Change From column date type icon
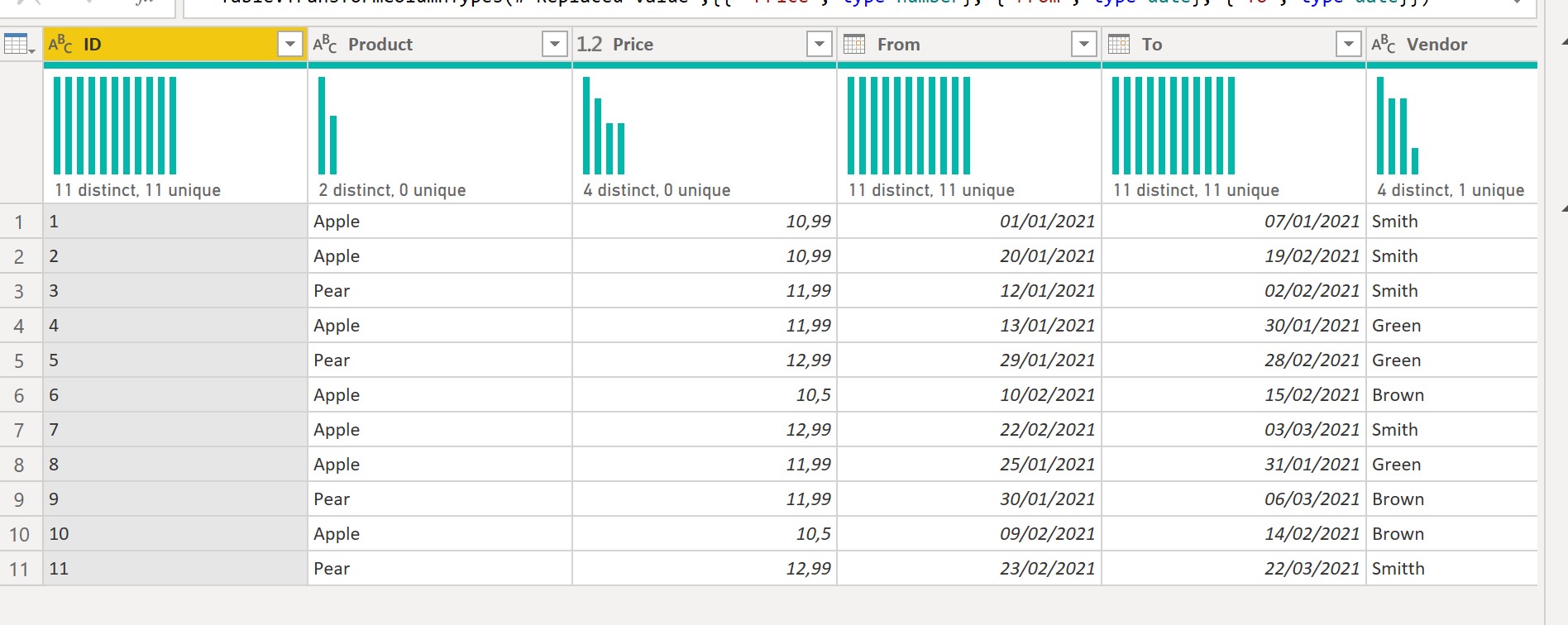1568x625 pixels. pos(854,44)
